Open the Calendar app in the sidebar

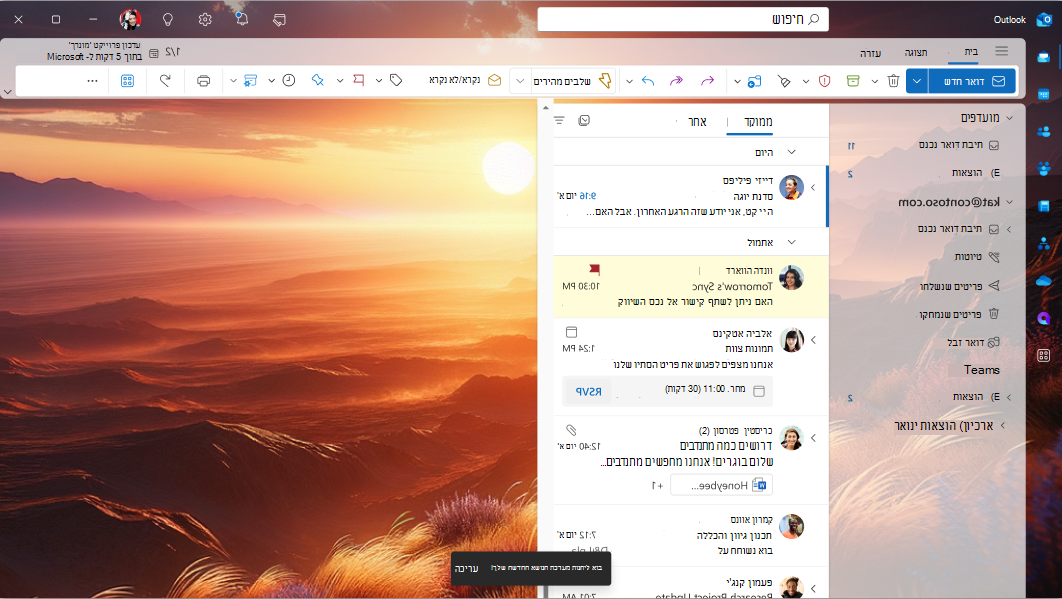point(1044,94)
